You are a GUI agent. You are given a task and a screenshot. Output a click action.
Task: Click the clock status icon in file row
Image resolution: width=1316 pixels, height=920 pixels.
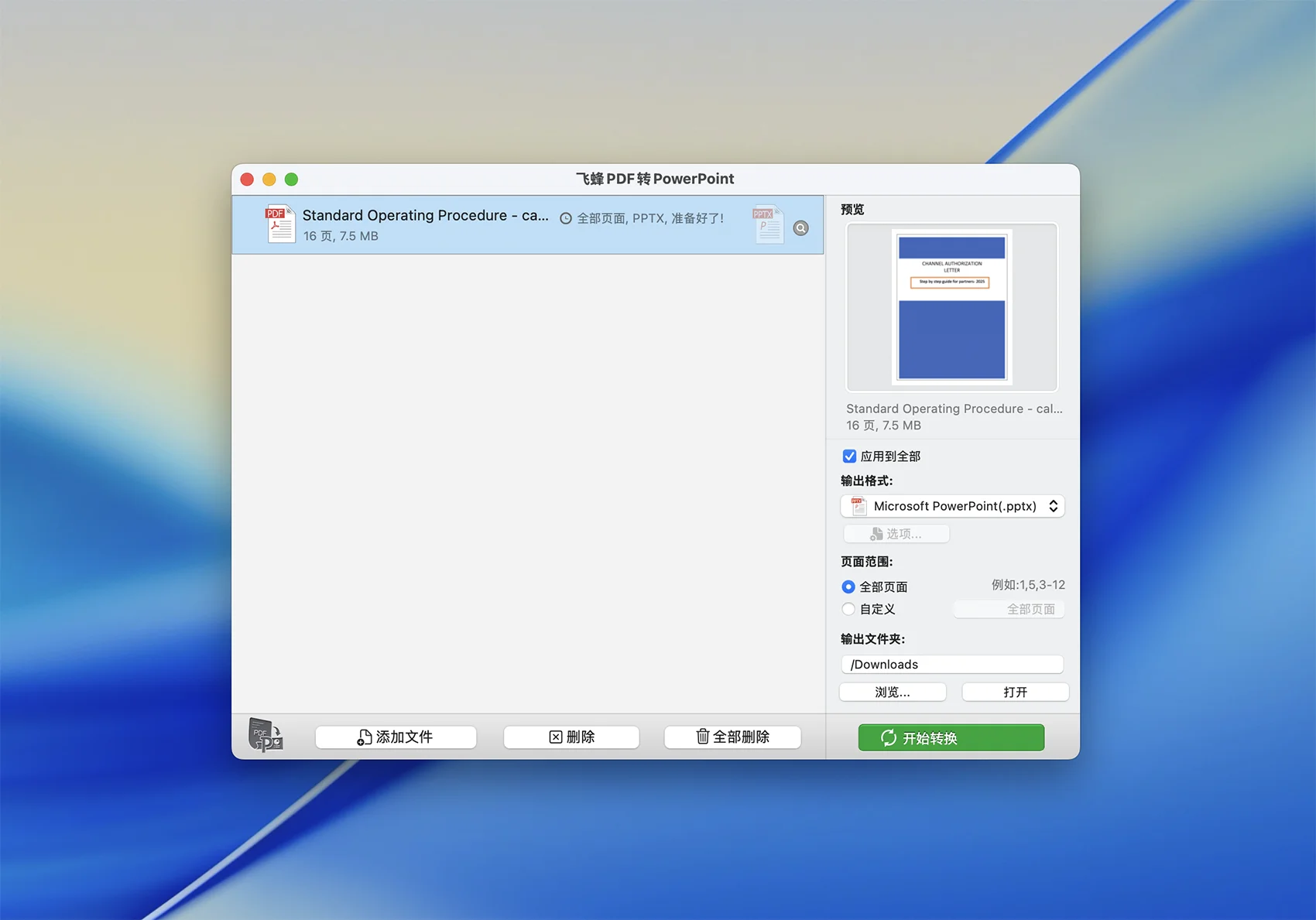(x=566, y=219)
